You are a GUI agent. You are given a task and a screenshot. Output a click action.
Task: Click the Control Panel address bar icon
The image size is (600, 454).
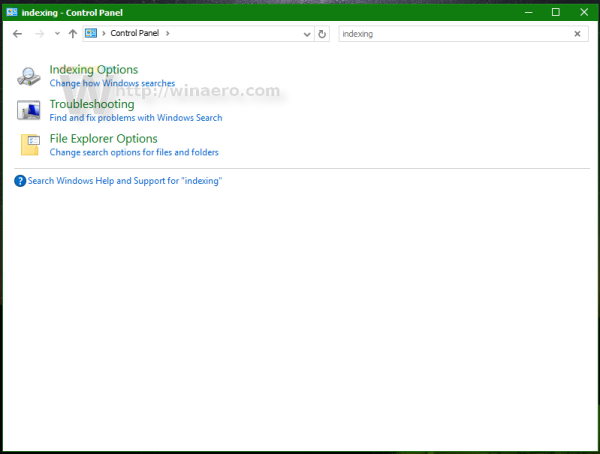[91, 33]
